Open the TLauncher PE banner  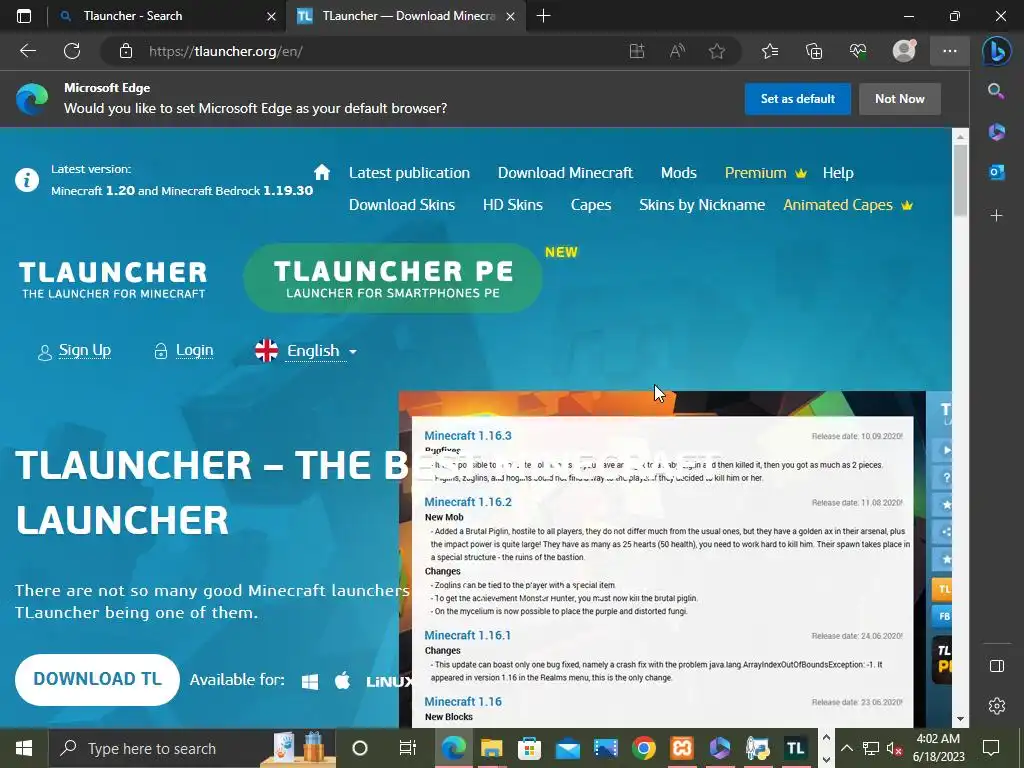click(392, 278)
